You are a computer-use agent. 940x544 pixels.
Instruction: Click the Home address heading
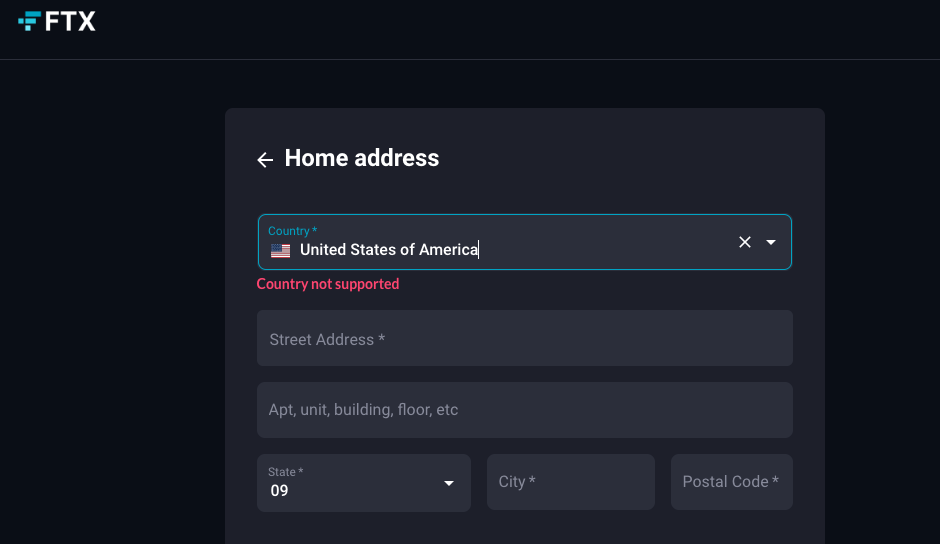[361, 158]
